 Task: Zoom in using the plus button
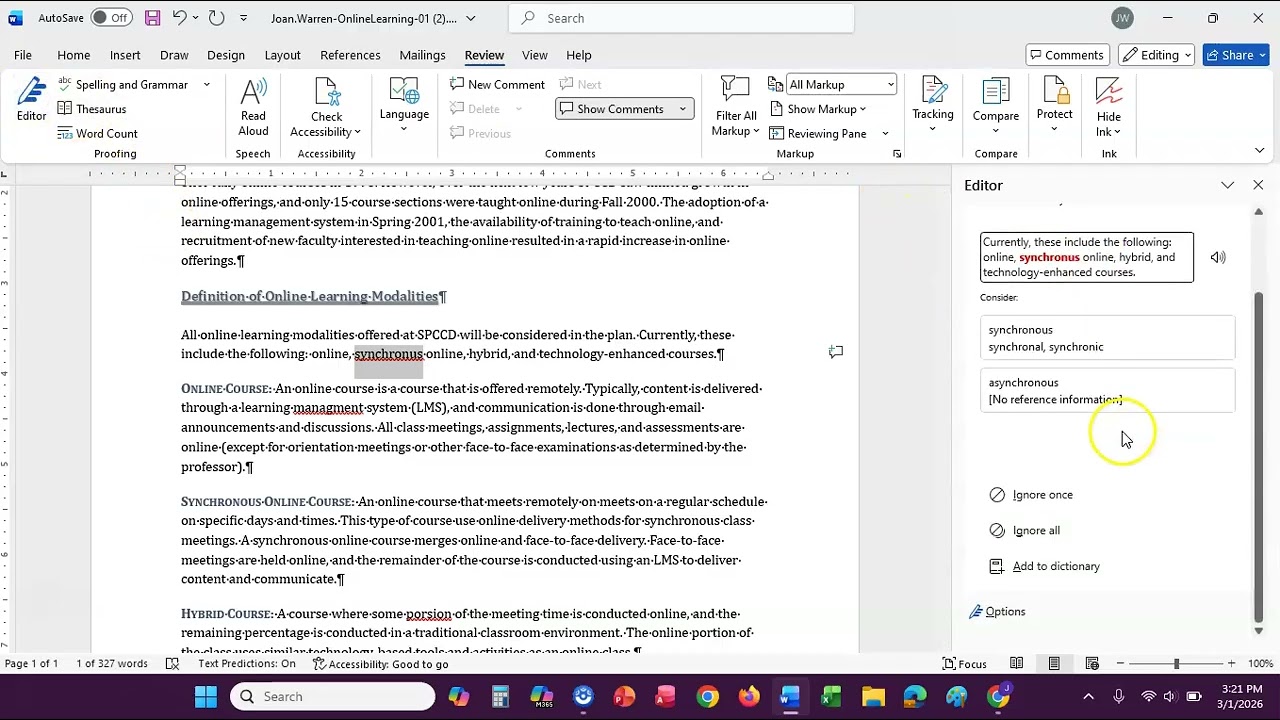1231,664
